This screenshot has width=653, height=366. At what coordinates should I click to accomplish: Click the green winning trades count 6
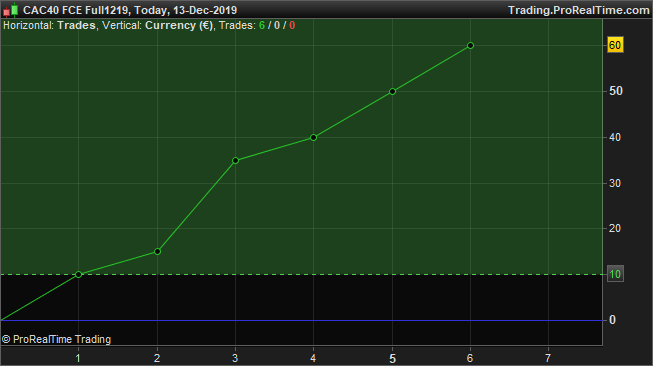pos(262,25)
